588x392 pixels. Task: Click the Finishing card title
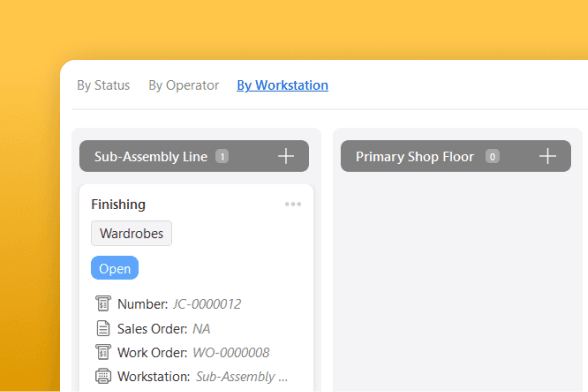(118, 204)
